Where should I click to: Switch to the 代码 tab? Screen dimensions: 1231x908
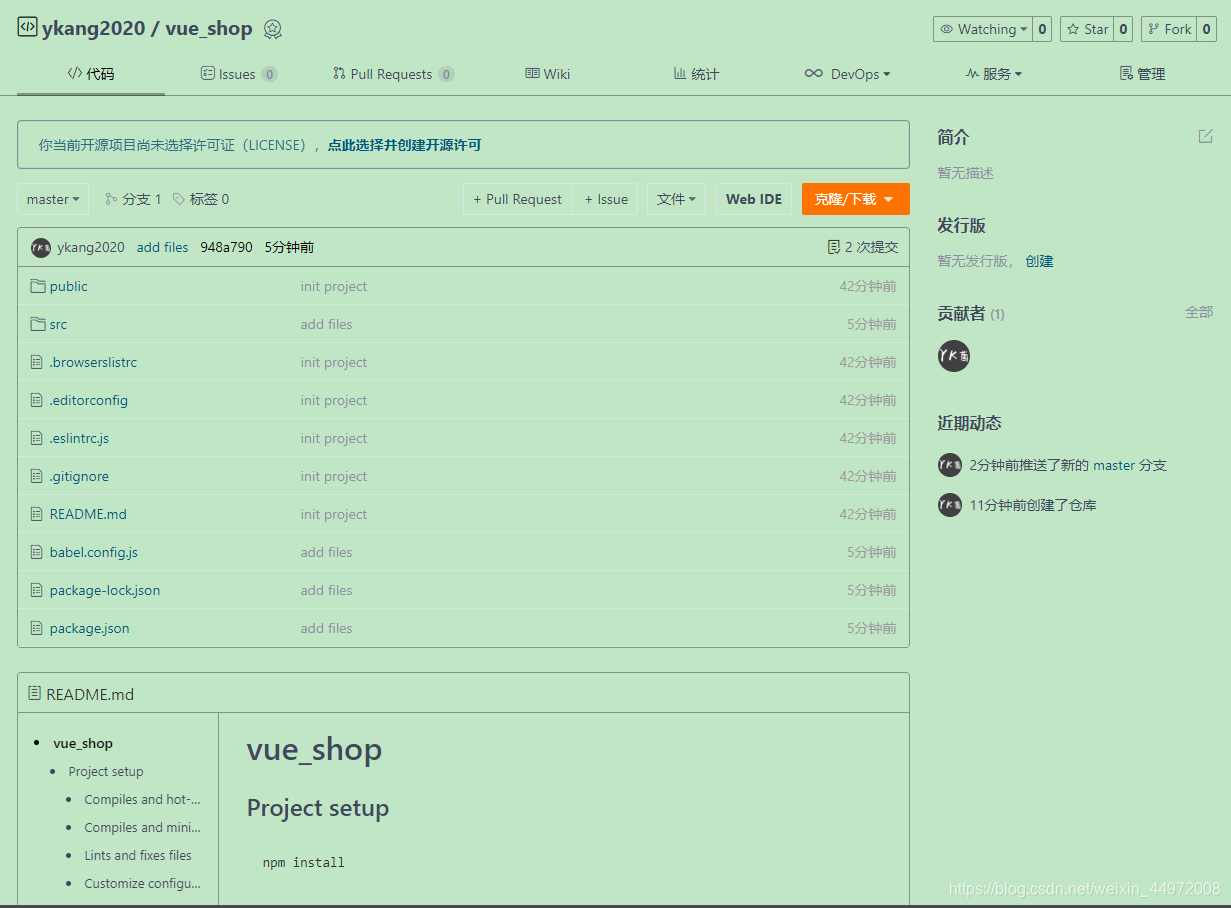tap(91, 74)
